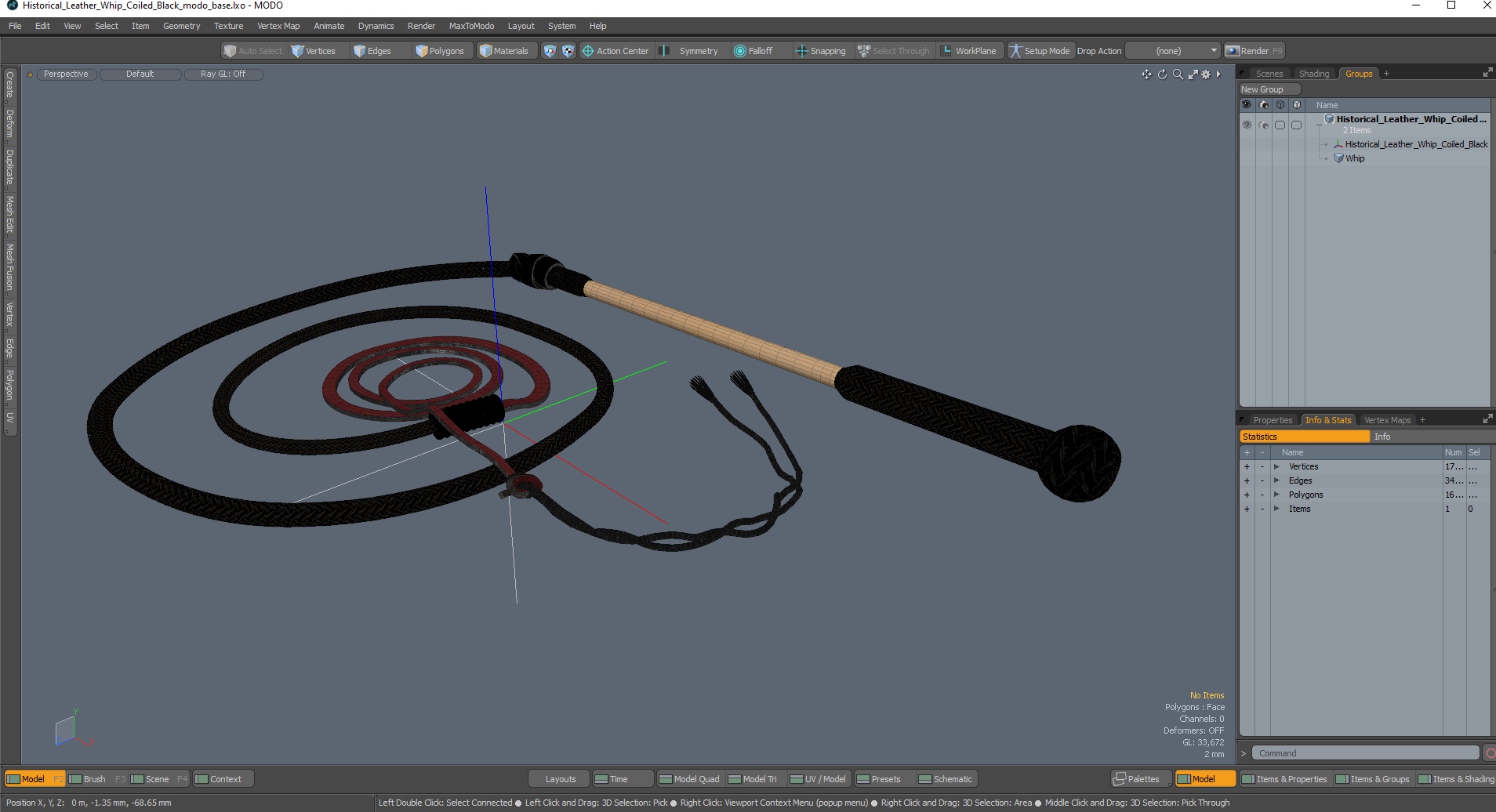
Task: Expand the Groups panel with the corner arrows
Action: [x=1487, y=73]
